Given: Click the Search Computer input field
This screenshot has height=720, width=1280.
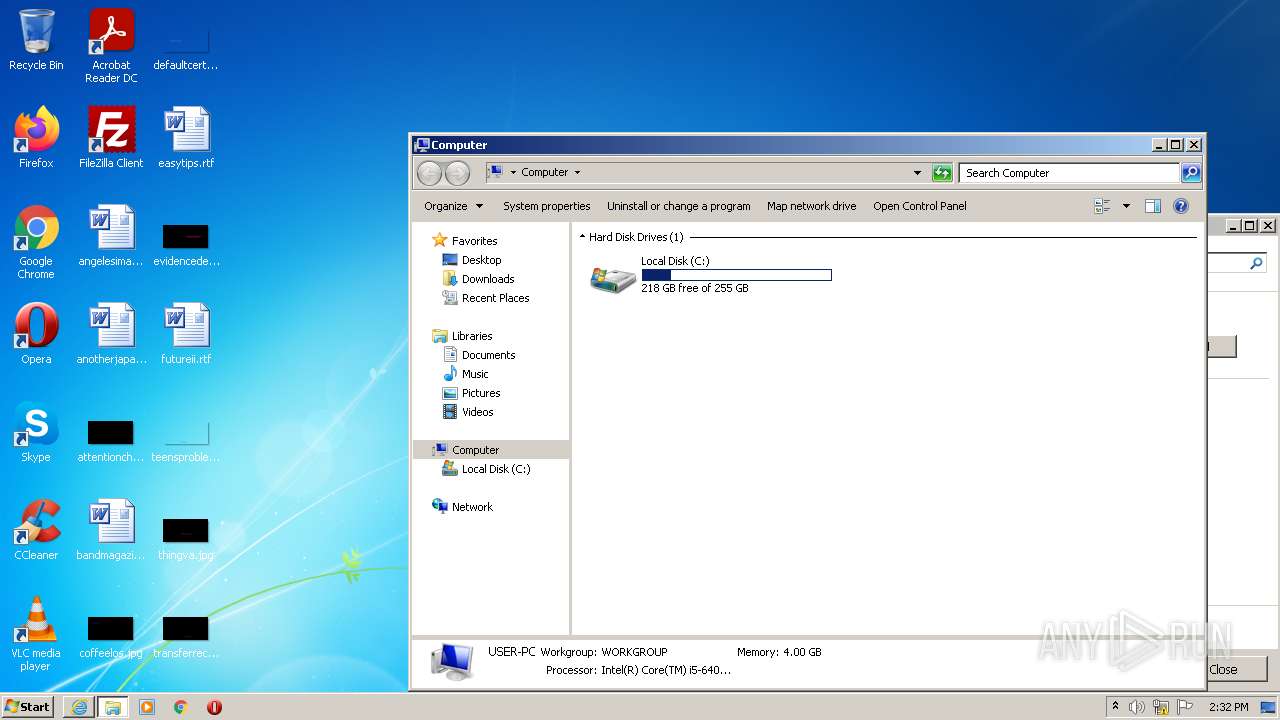Looking at the screenshot, I should (1069, 173).
